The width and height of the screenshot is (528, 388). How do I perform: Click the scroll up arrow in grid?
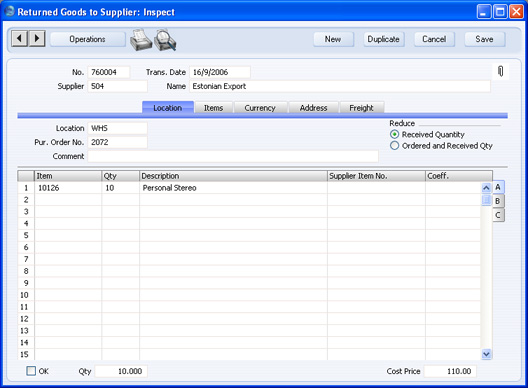click(486, 188)
